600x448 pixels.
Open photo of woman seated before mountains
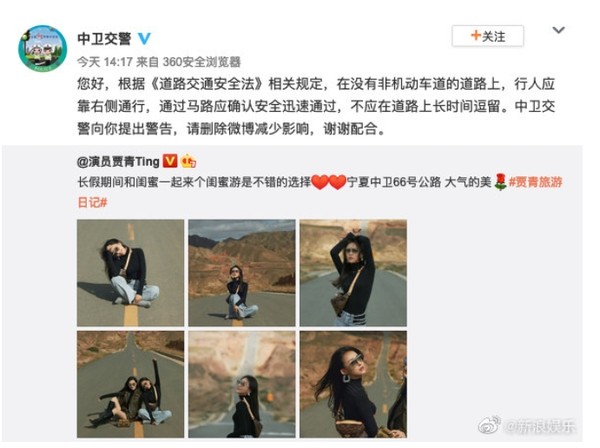[x=242, y=273]
